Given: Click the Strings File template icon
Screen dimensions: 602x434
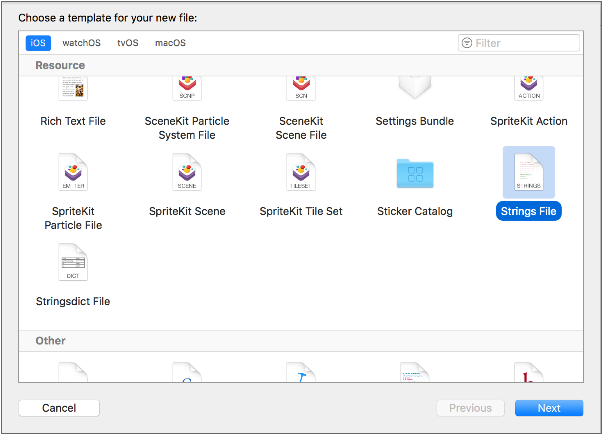Looking at the screenshot, I should [x=529, y=174].
